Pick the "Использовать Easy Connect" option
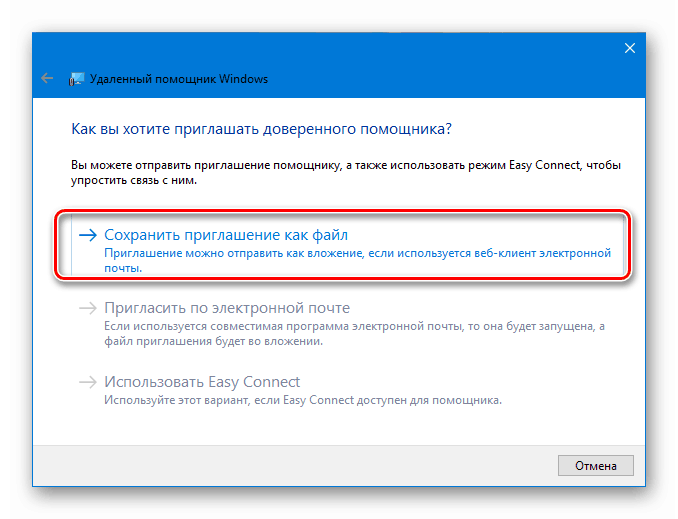Viewport: 678px width, 519px height. pyautogui.click(x=202, y=382)
